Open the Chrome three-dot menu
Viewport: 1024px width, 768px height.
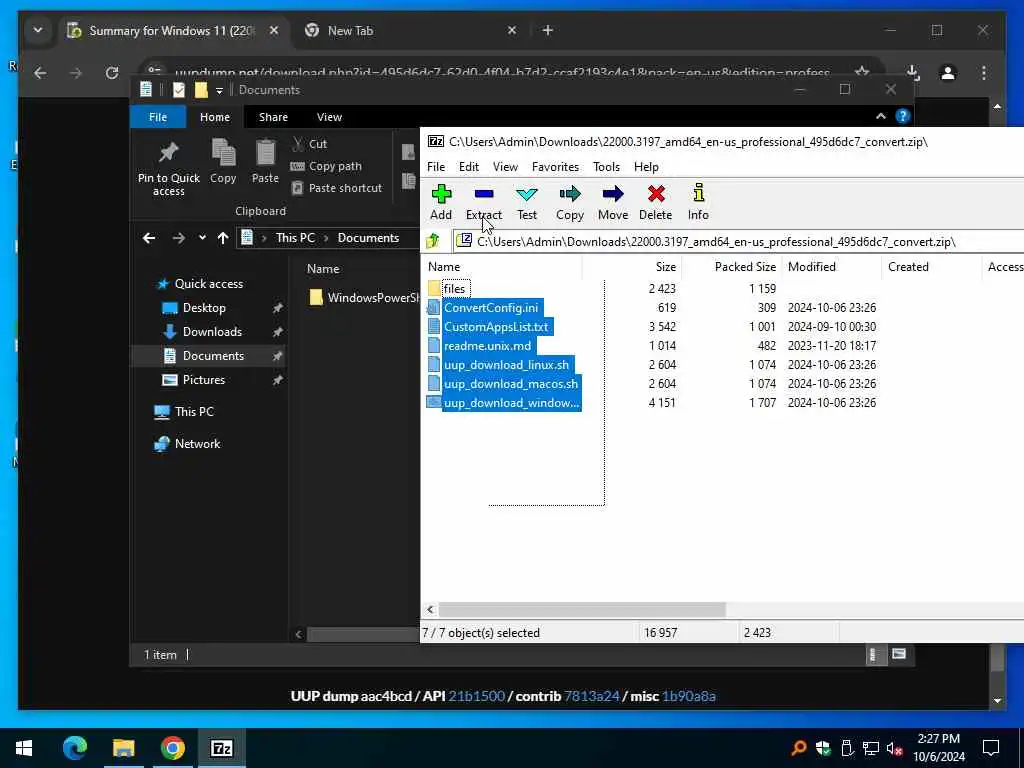[x=984, y=72]
